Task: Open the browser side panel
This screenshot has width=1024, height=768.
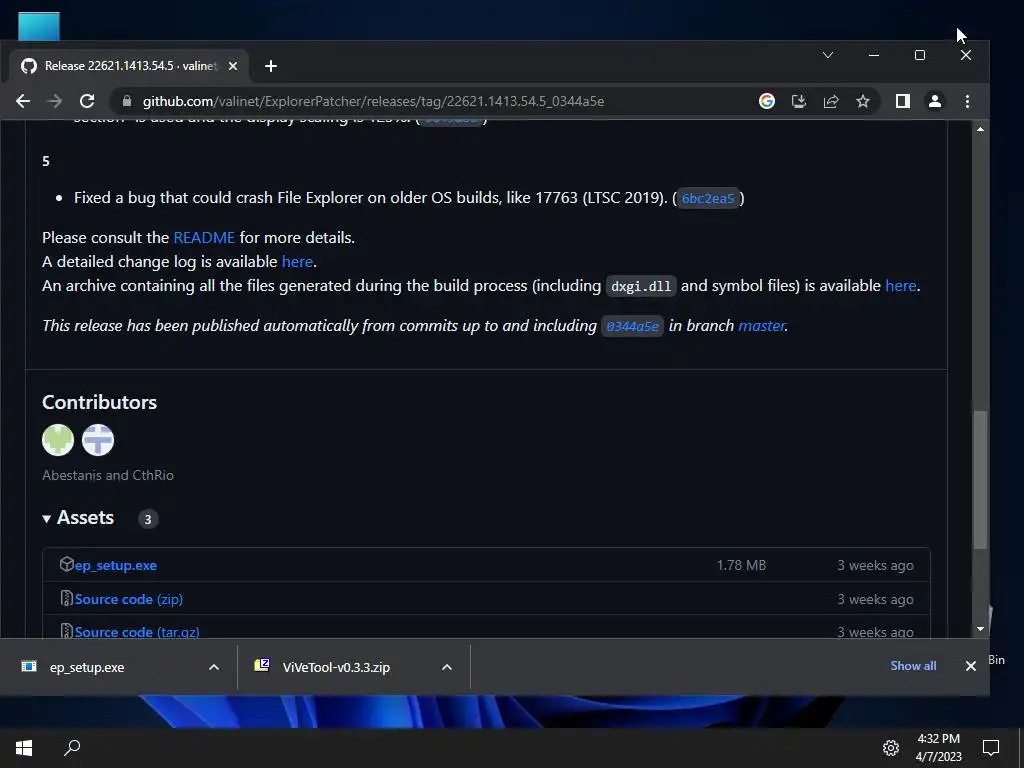Action: (903, 101)
